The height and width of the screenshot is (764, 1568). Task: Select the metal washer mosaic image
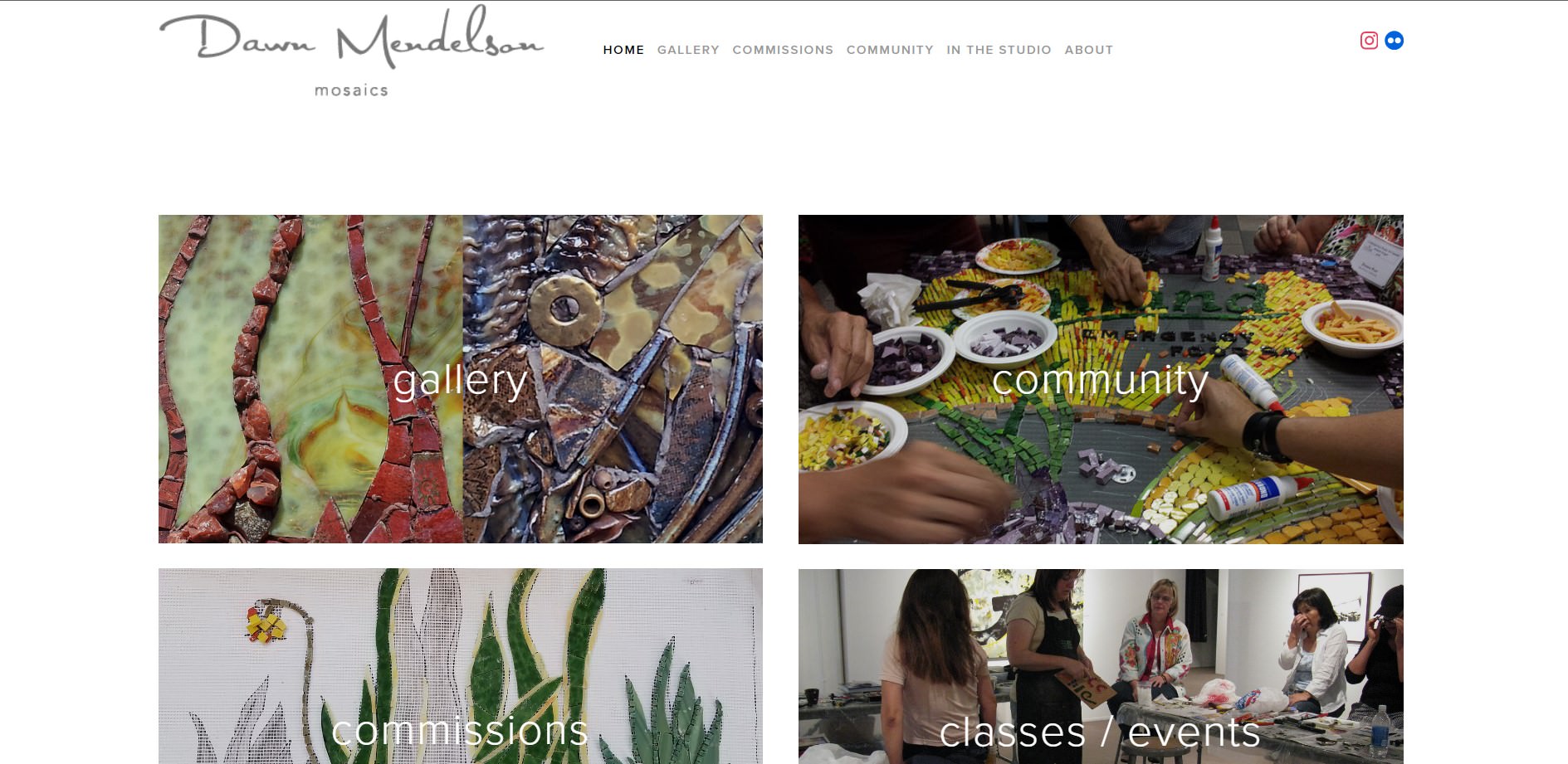click(613, 379)
